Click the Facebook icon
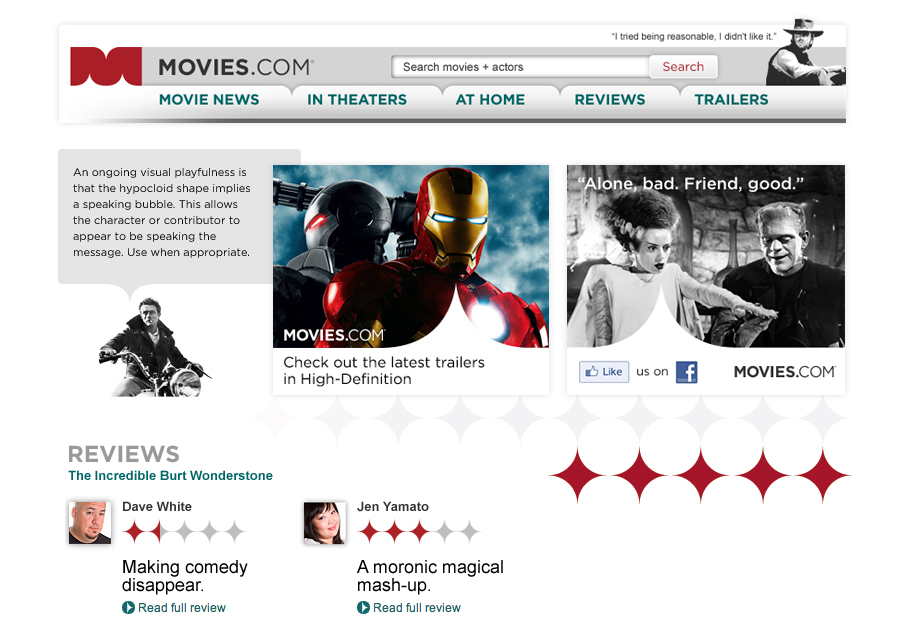Screen dimensions: 905x623 [686, 372]
